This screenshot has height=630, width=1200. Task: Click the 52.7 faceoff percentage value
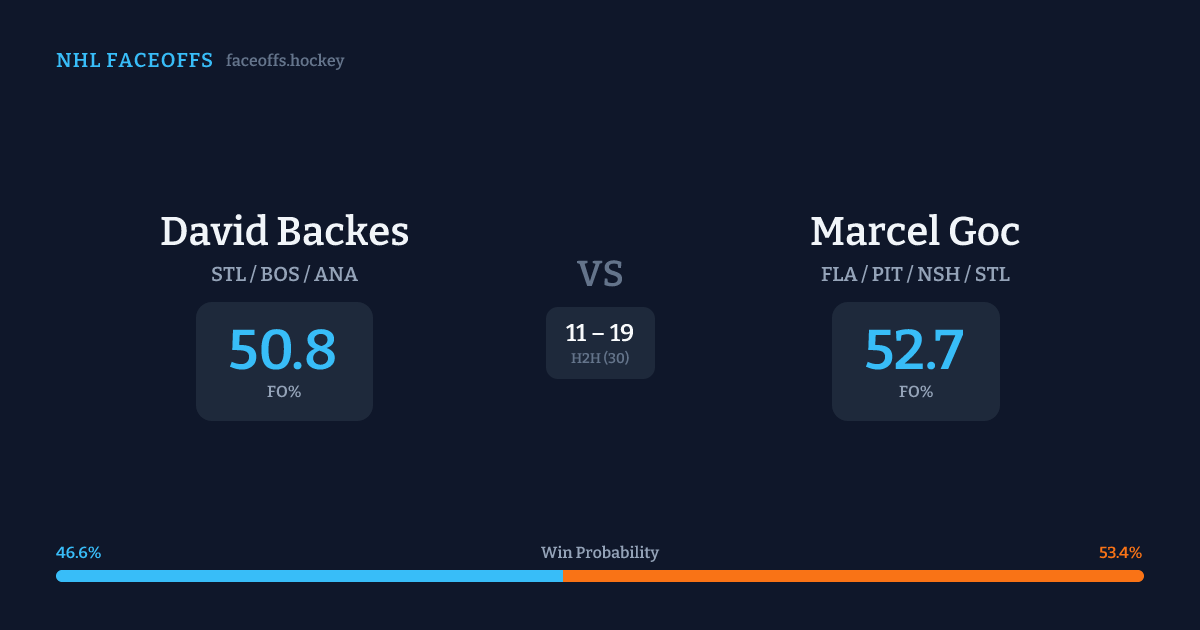pos(915,349)
